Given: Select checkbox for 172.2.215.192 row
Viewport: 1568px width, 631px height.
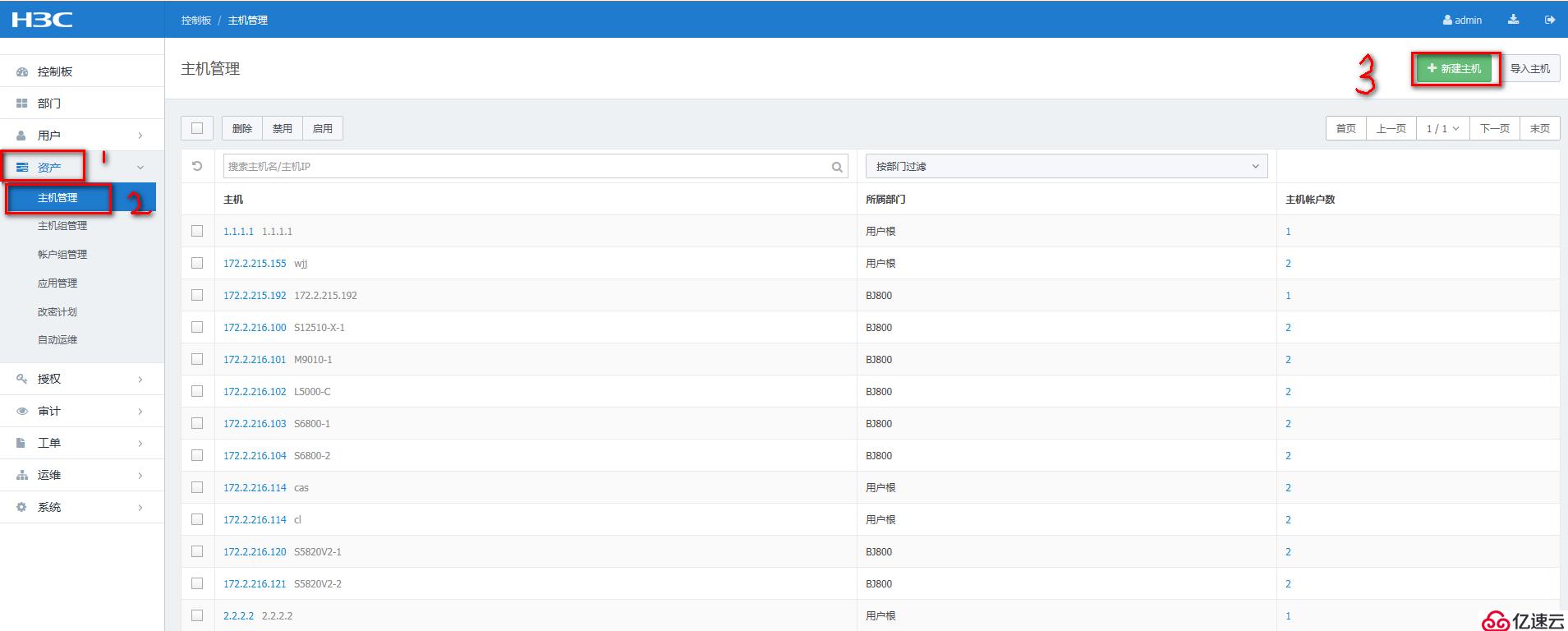Looking at the screenshot, I should (197, 295).
